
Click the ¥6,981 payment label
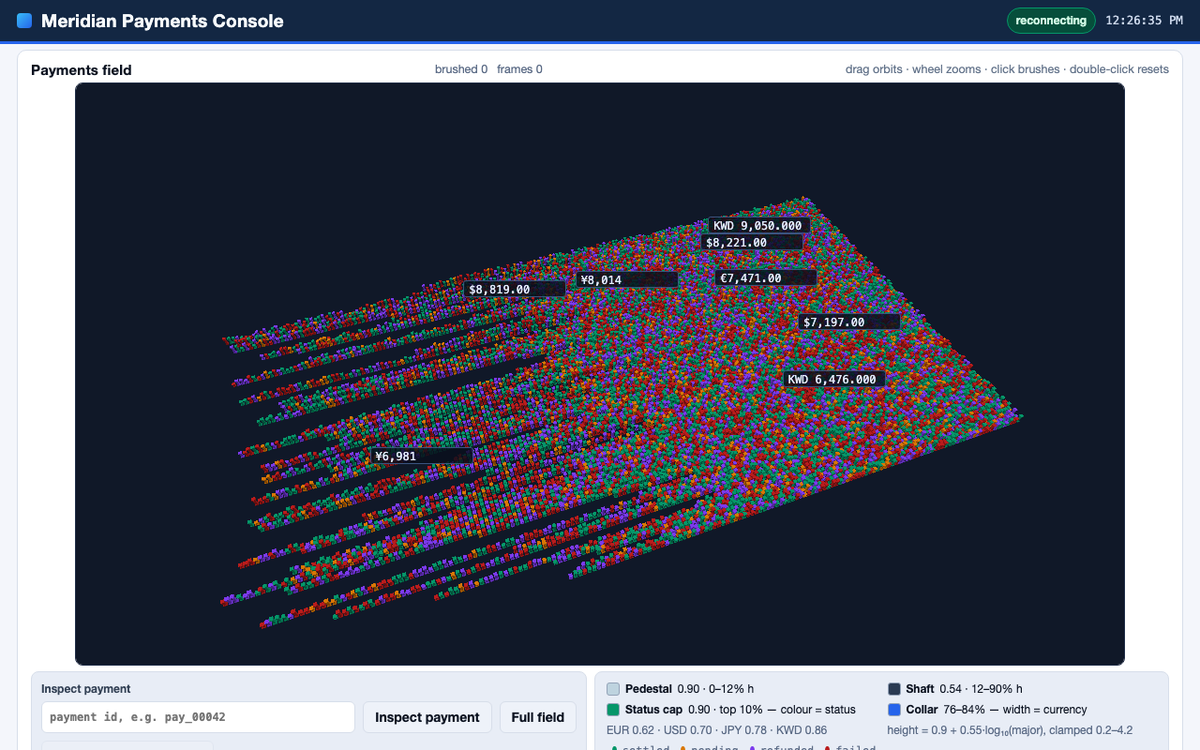point(422,456)
